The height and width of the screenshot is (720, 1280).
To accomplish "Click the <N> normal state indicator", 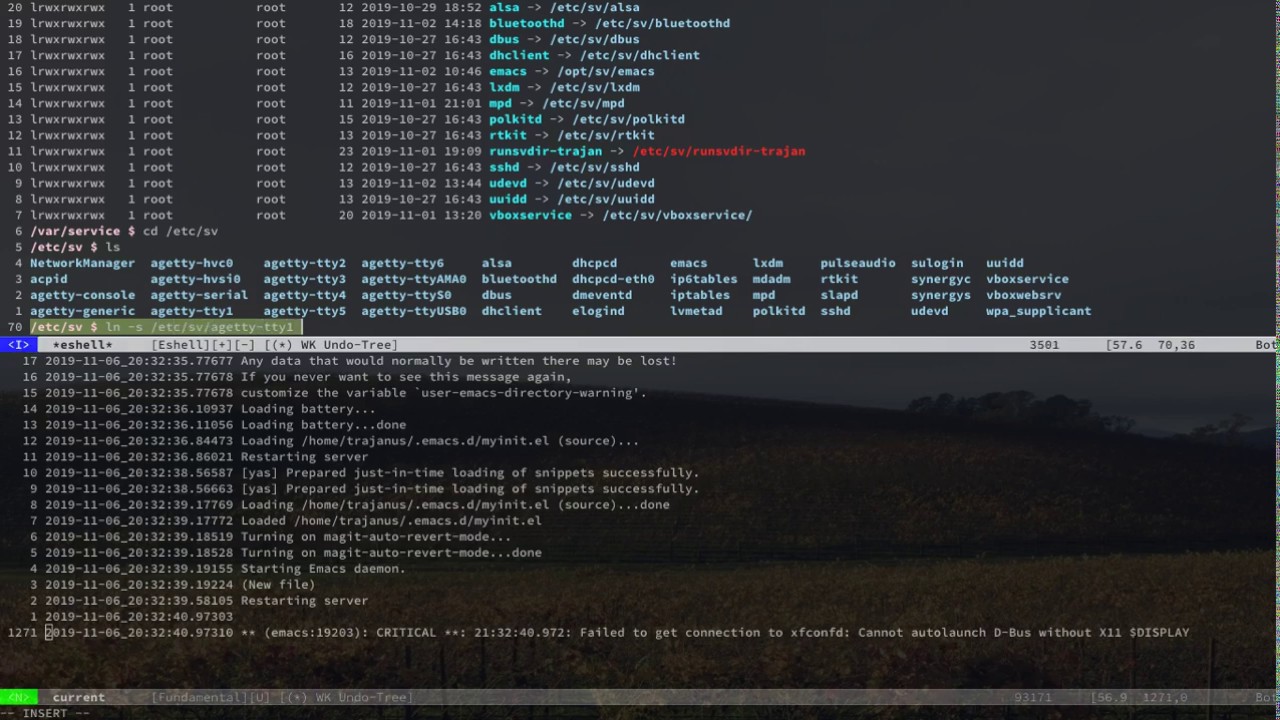I will tap(18, 697).
